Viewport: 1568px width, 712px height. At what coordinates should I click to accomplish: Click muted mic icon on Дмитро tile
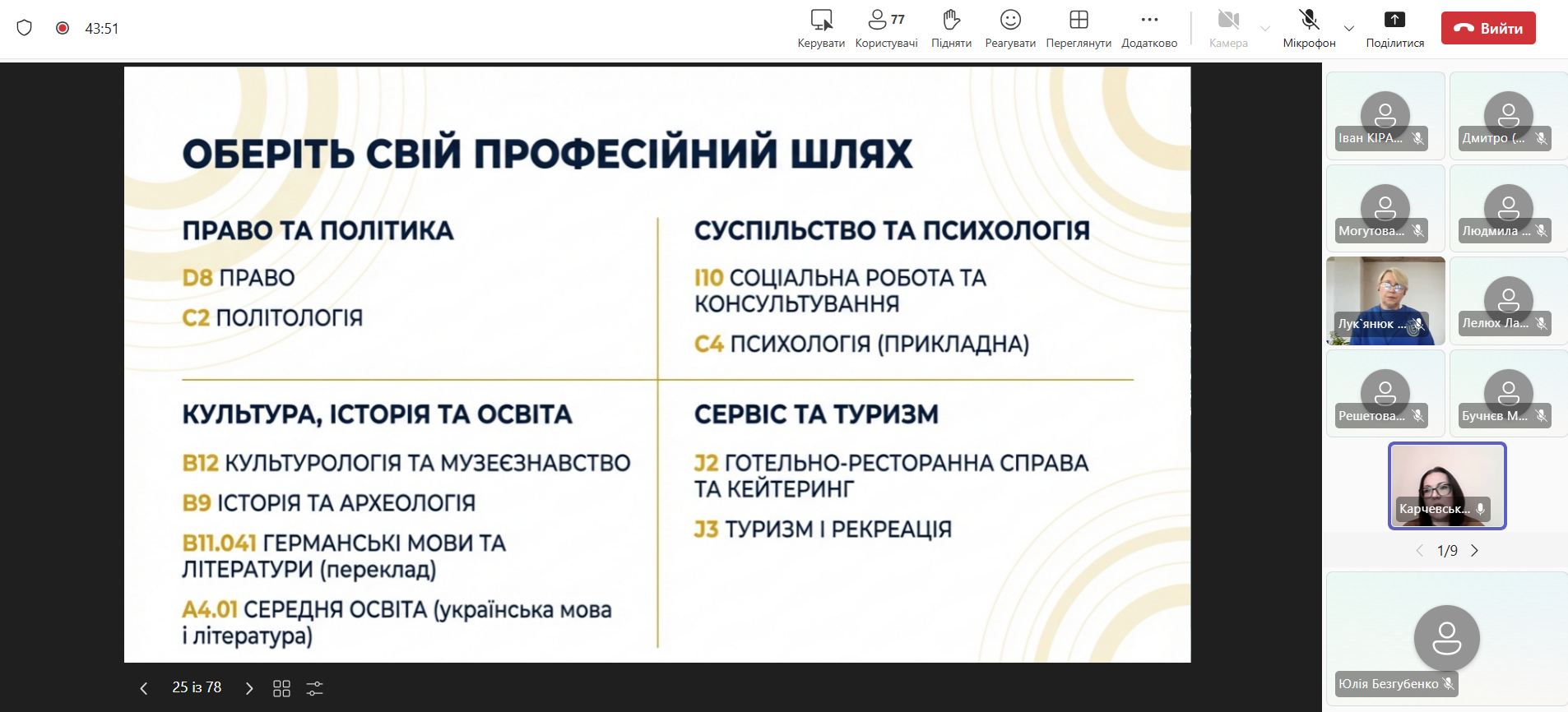[x=1542, y=138]
